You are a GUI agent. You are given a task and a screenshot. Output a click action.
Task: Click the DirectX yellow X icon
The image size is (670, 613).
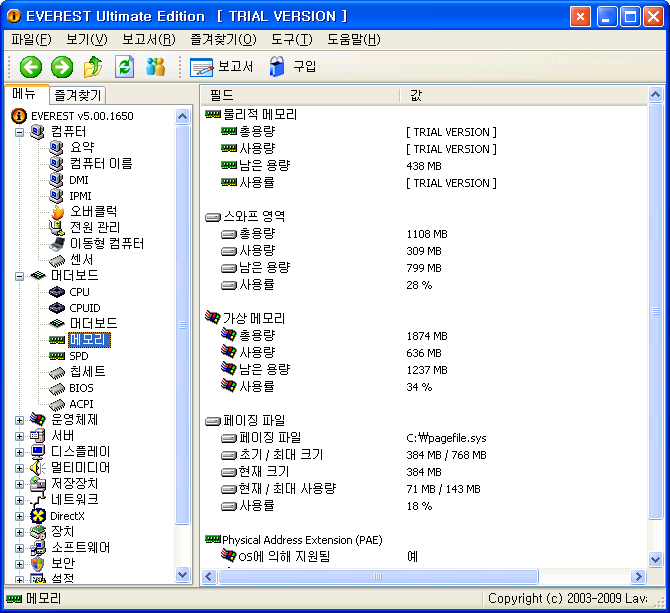point(38,516)
